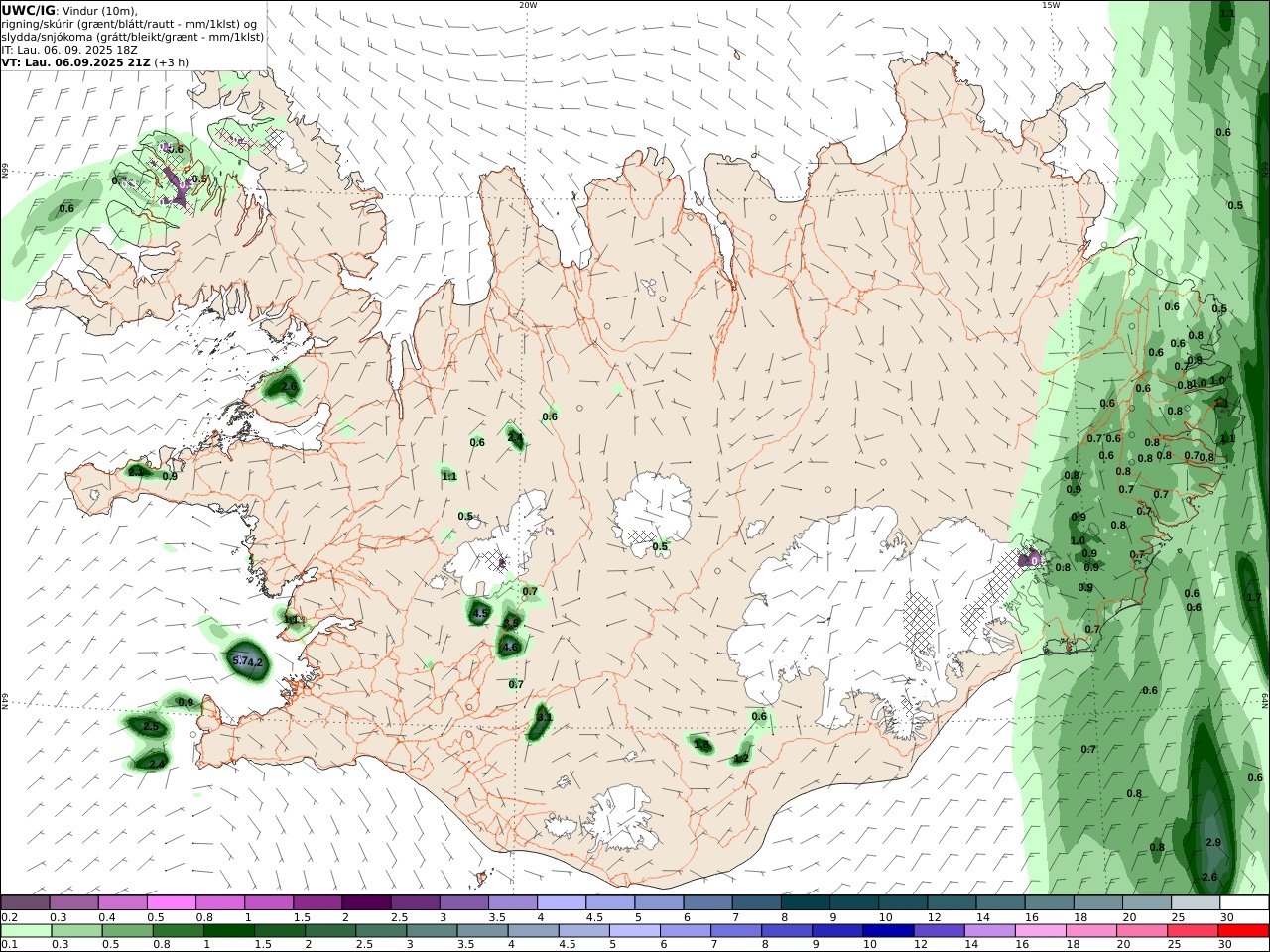Pick the grey-purple 0.2 swatch starting the snow scale
The height and width of the screenshot is (952, 1270).
pos(26,903)
